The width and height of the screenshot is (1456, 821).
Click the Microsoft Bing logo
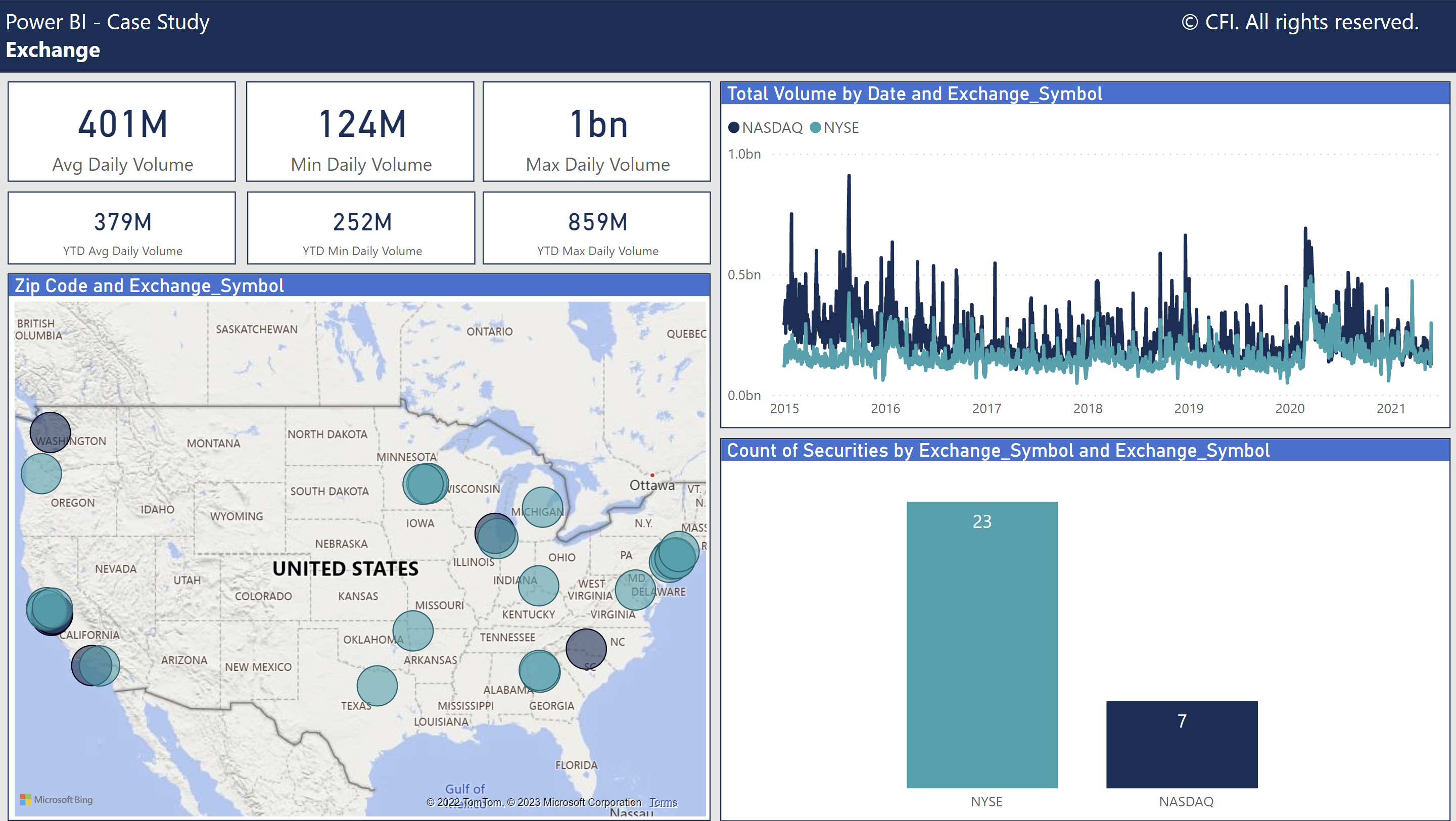click(x=57, y=800)
